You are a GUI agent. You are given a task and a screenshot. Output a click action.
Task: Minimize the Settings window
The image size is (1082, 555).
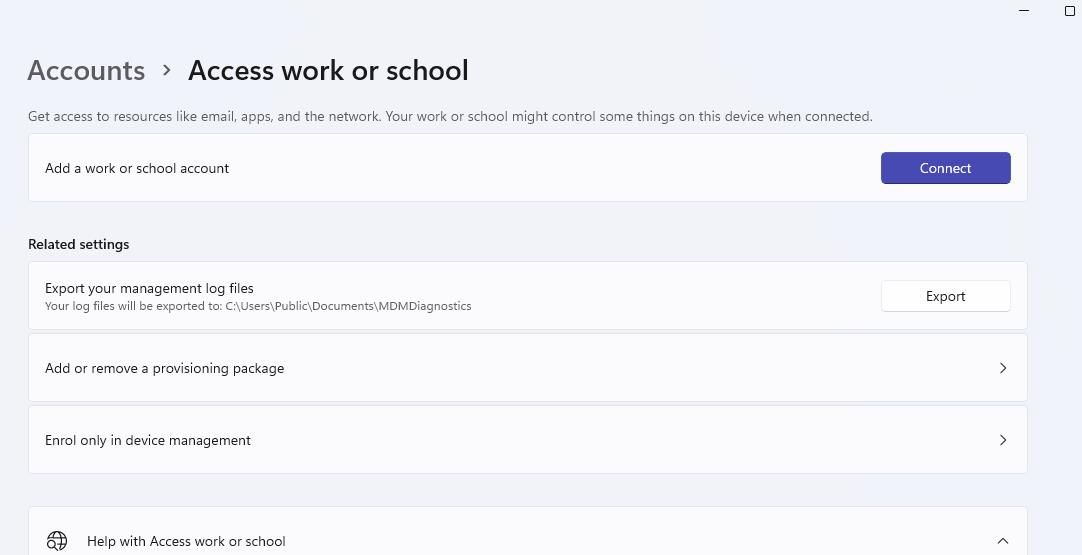click(x=1024, y=11)
